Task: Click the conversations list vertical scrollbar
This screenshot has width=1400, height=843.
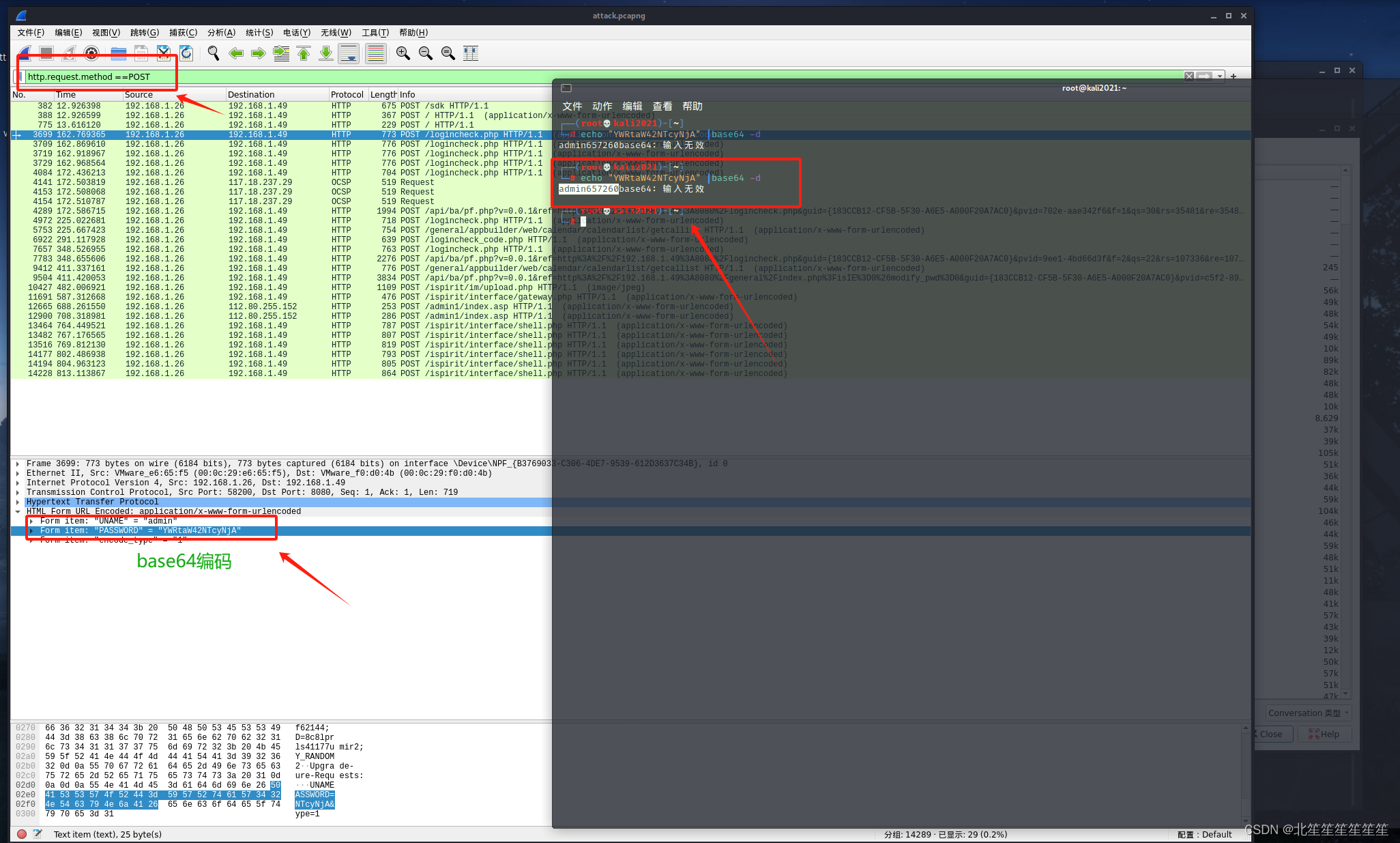Action: pyautogui.click(x=1345, y=410)
